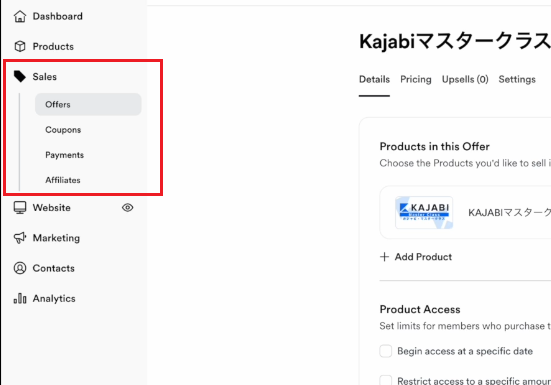Click the Products in this Offer heading
The image size is (551, 385).
click(x=434, y=146)
